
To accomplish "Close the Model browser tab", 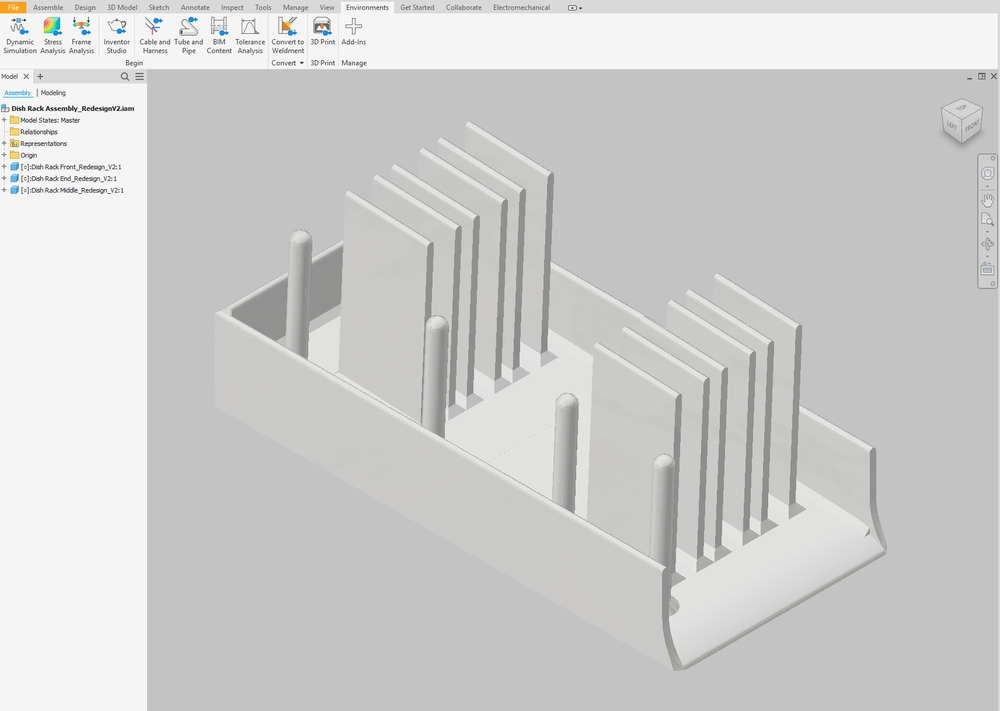I will coord(26,77).
